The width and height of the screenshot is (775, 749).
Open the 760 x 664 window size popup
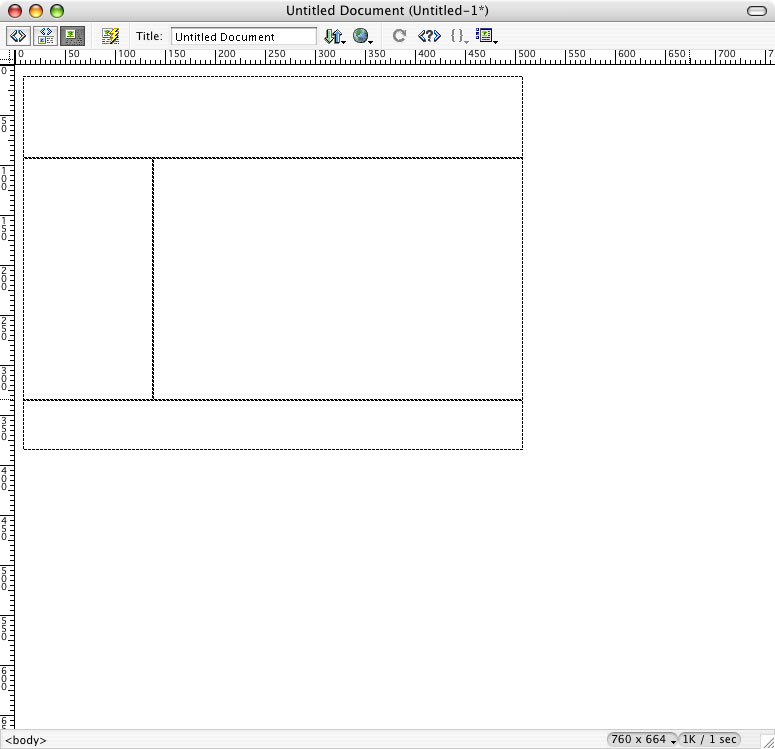643,739
